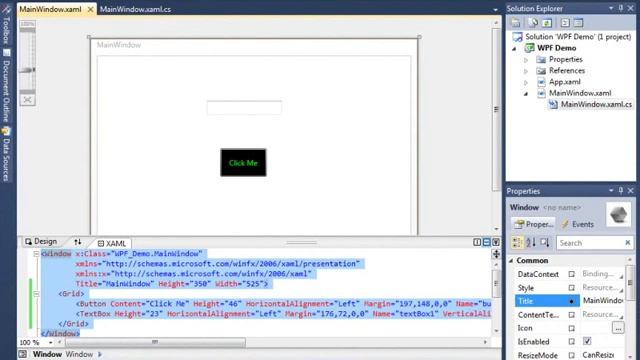This screenshot has height=360, width=640.
Task: Click View Designer icon in Solution Explorer
Action: (578, 23)
